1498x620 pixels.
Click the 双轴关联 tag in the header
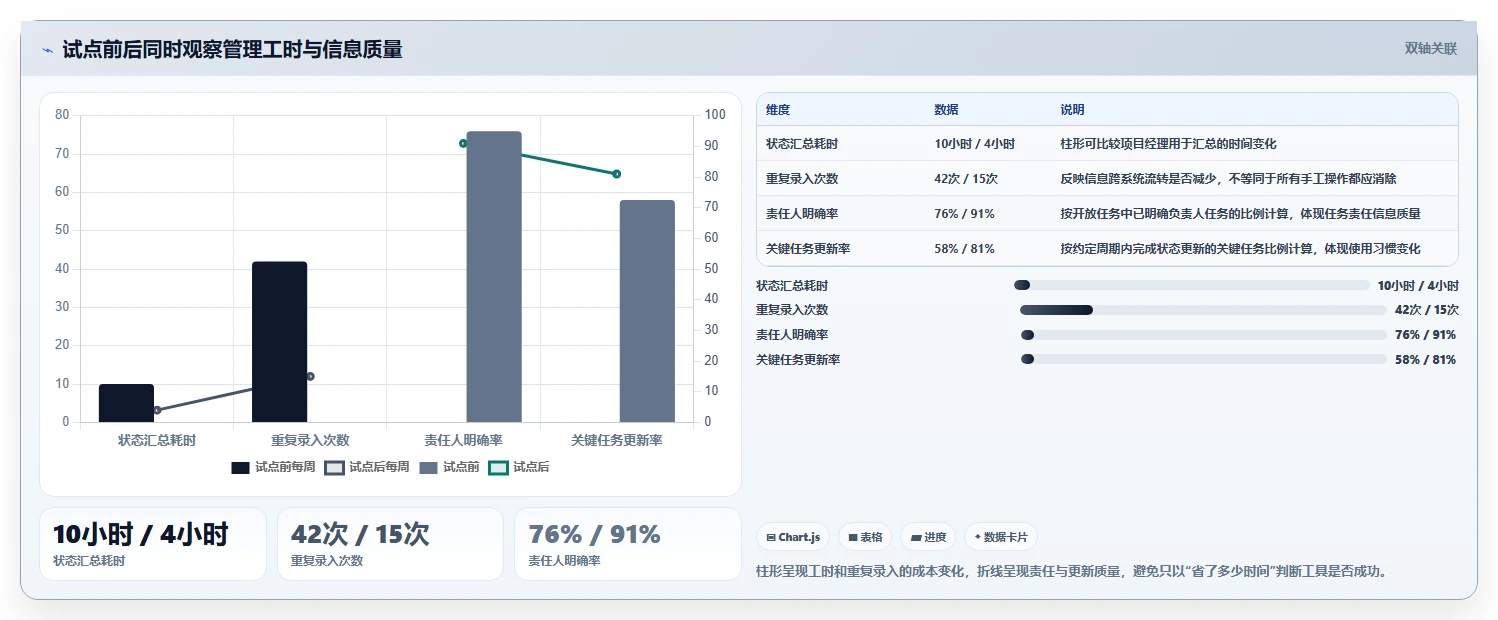point(1431,49)
